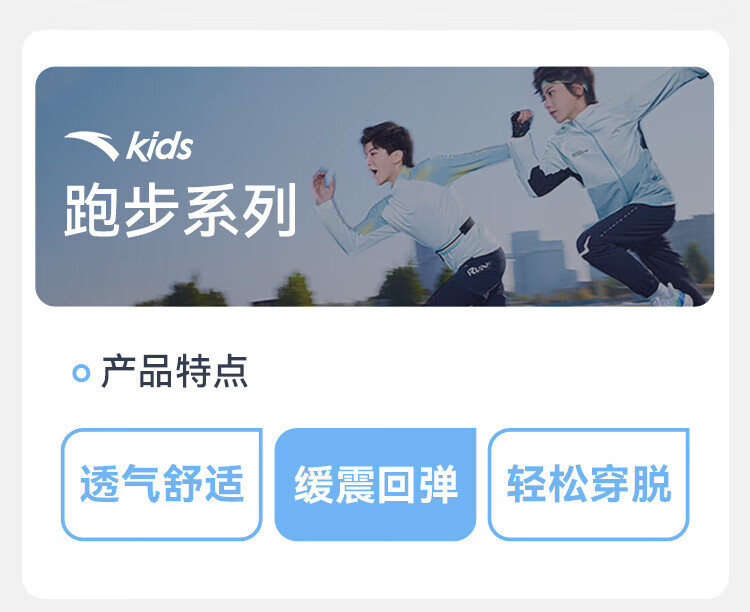Open the running series banner image
The width and height of the screenshot is (750, 612).
click(x=375, y=186)
